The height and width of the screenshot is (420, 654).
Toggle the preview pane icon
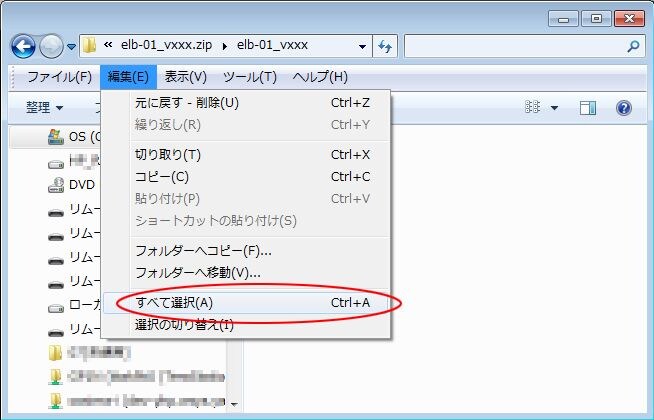click(588, 107)
